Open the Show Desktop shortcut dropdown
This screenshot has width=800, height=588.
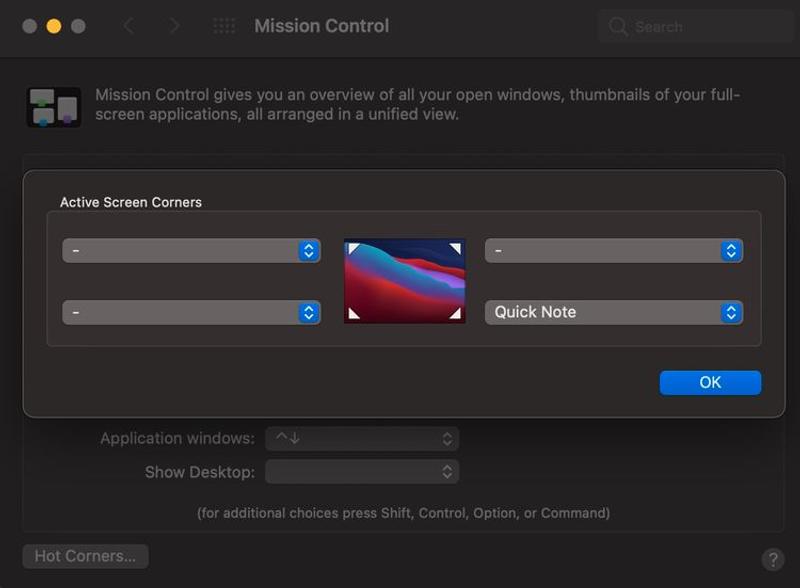(x=362, y=471)
